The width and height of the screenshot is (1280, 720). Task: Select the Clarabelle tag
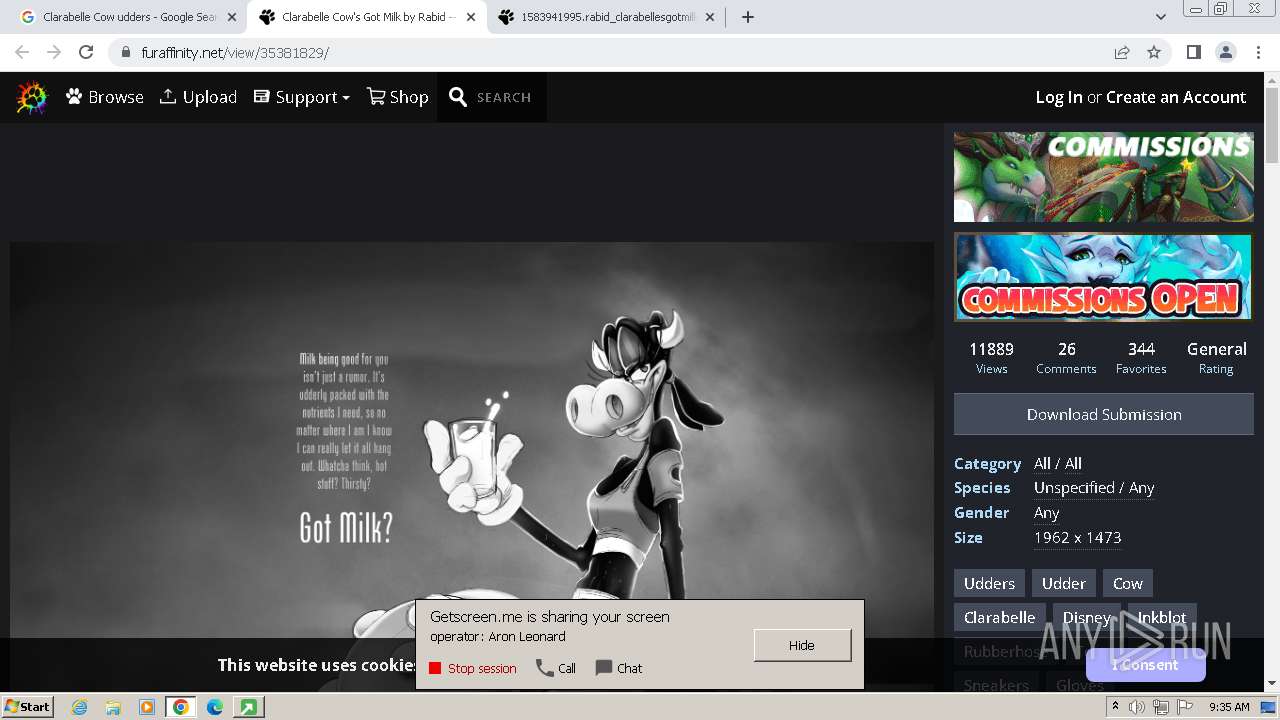point(1000,617)
